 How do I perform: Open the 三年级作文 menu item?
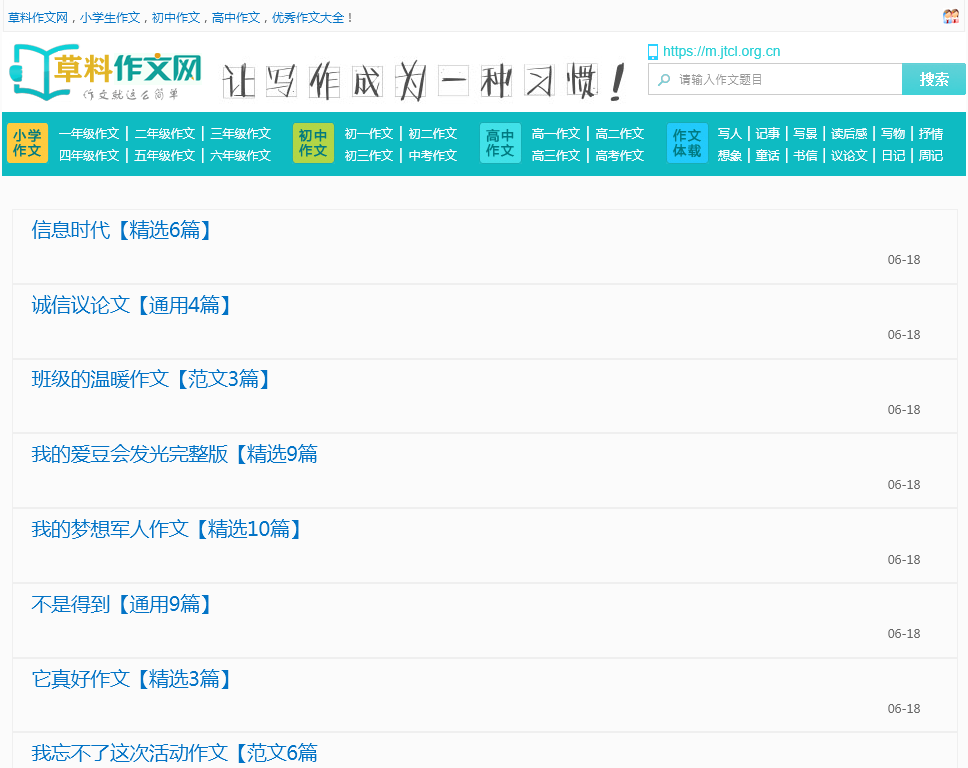click(241, 133)
